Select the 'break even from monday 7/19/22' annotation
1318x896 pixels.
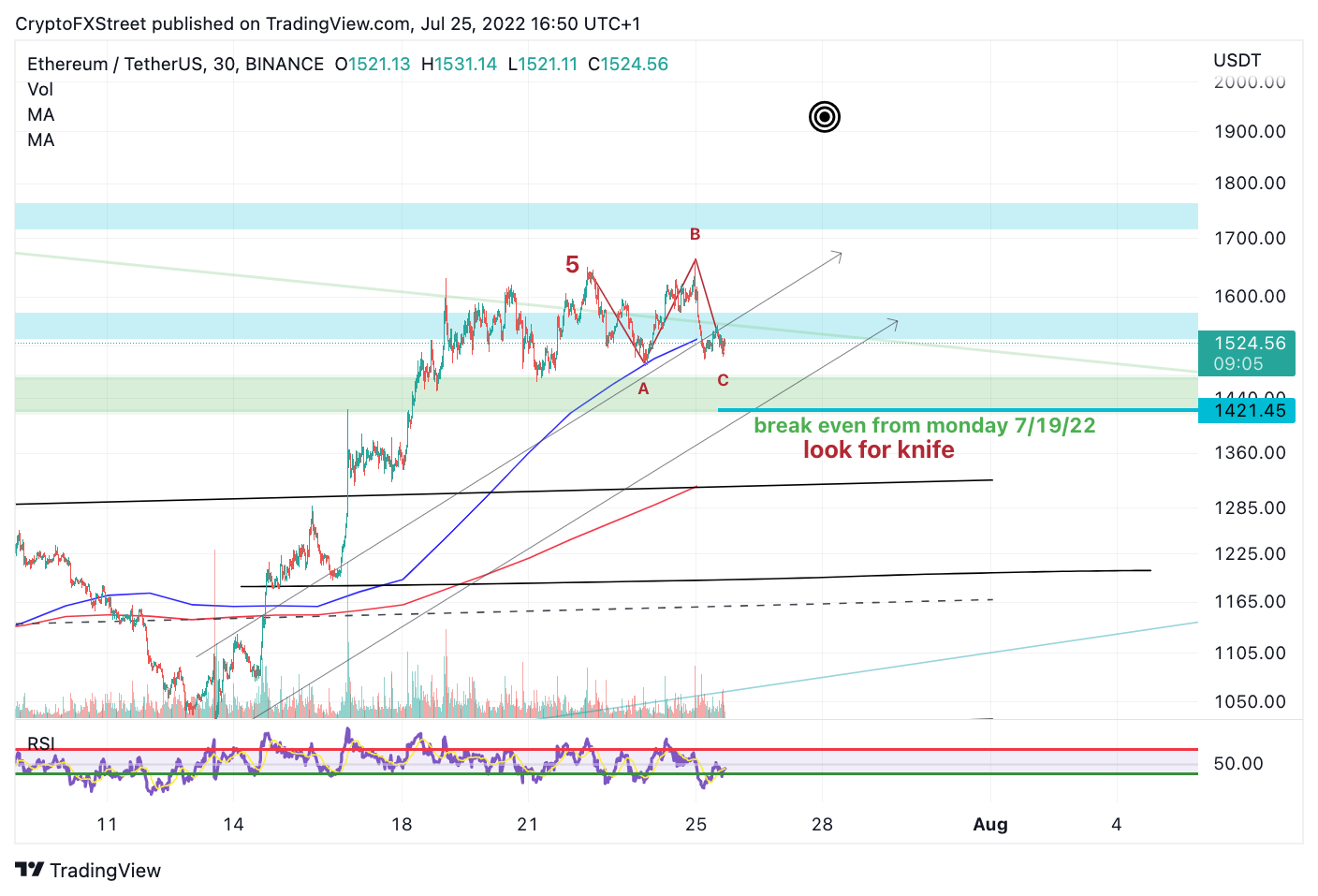coord(925,425)
